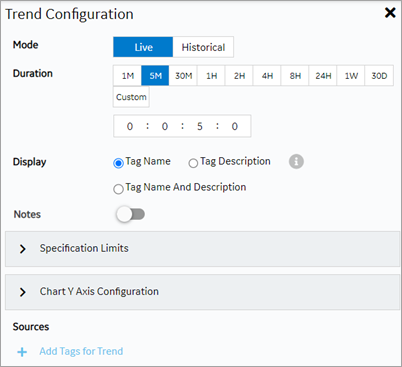Open the Custom duration option
The image size is (402, 367).
click(x=131, y=97)
